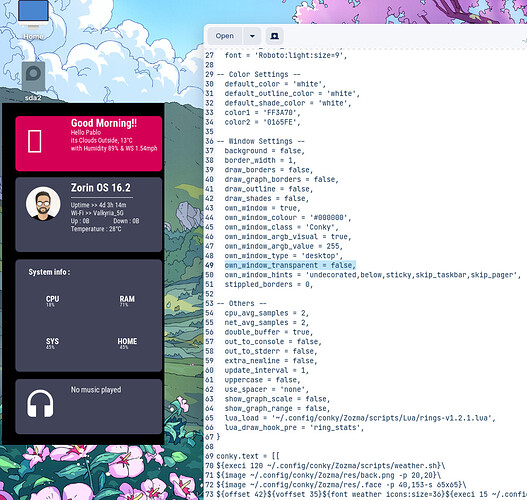Click 'Zorin OS 16.2' title in widget
Screen dimensions: 527x500
click(x=100, y=188)
